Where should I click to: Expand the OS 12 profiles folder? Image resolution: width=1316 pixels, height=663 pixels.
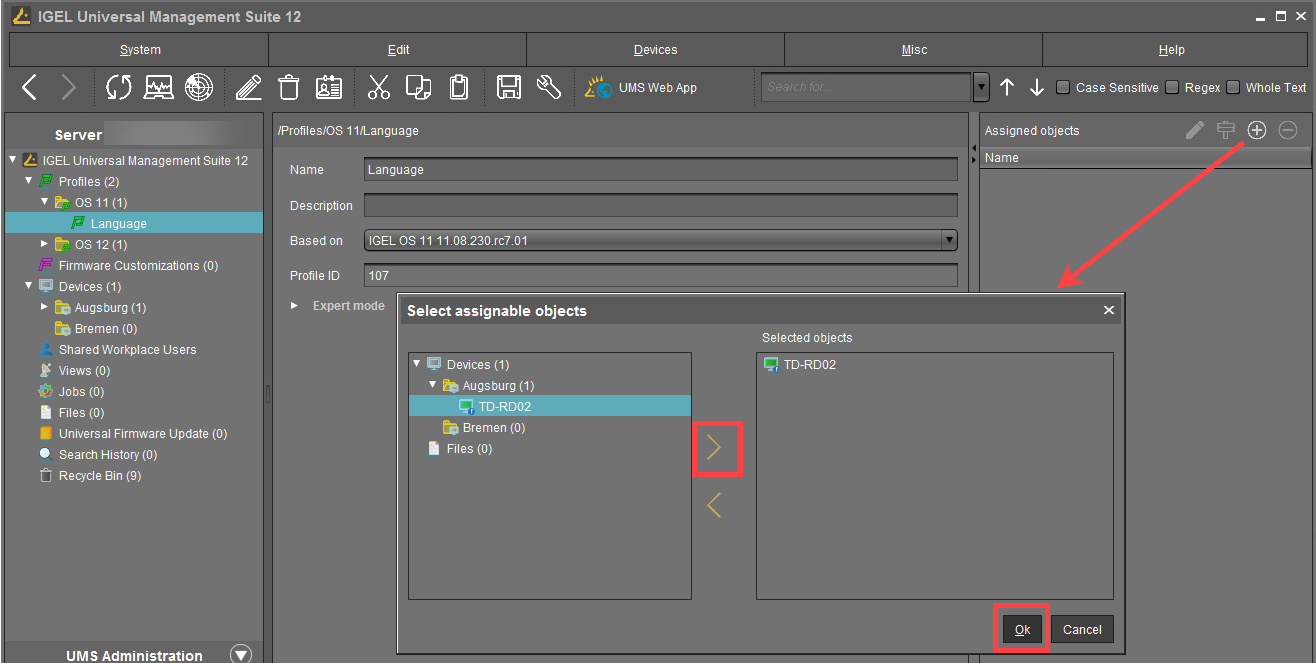click(44, 244)
